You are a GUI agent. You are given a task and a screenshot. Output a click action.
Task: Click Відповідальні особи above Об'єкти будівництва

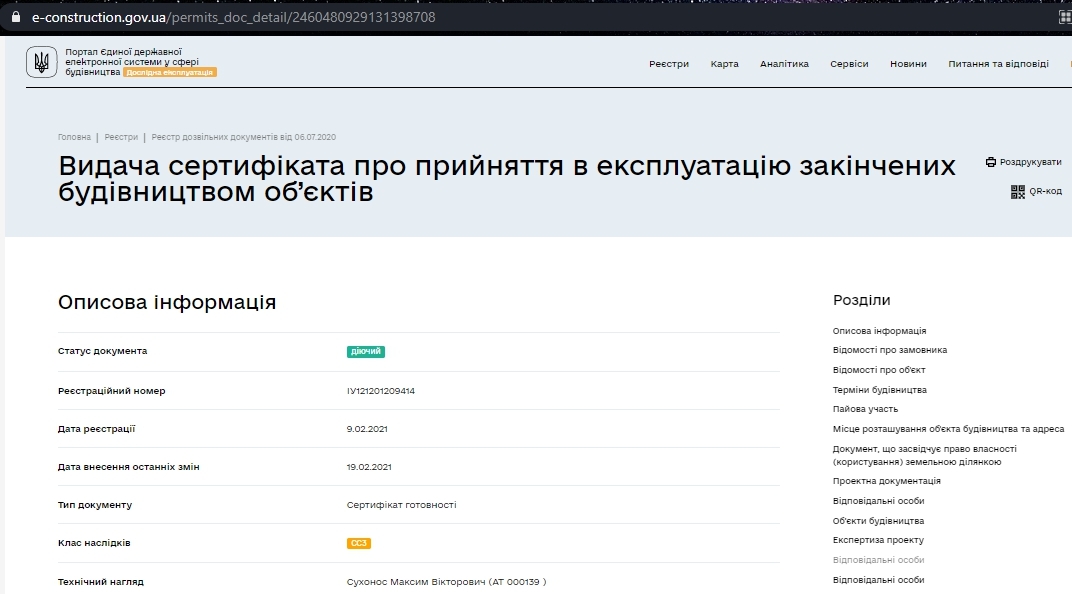click(878, 501)
